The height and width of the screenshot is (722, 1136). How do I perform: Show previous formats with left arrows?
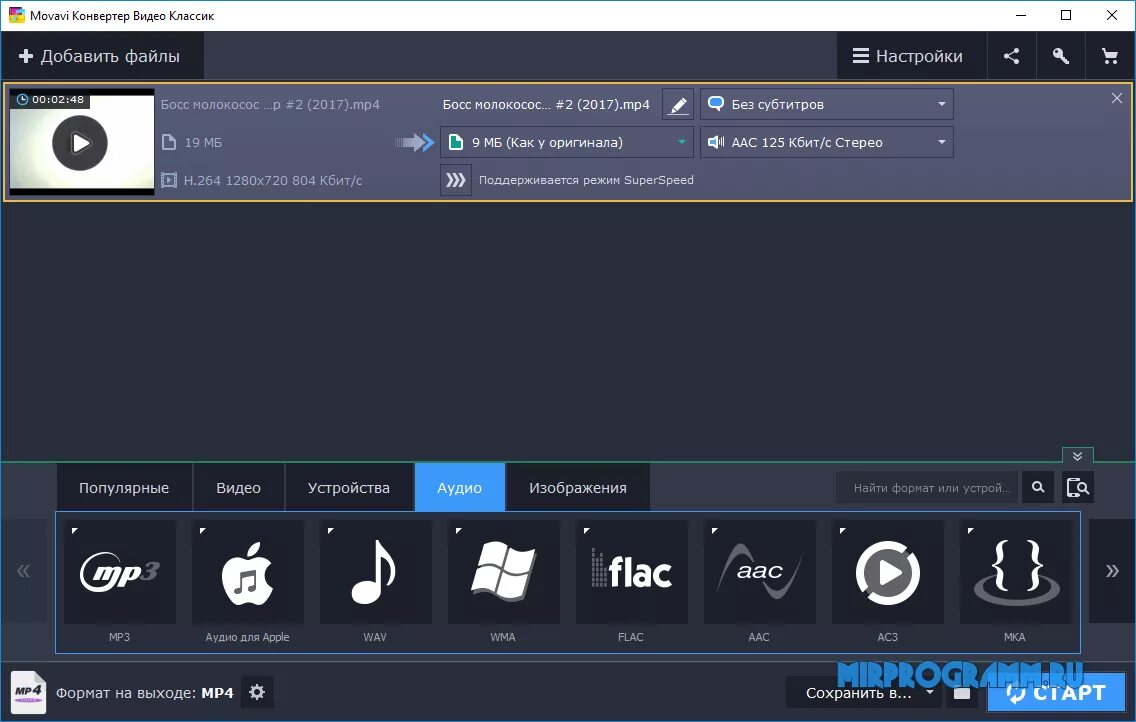(x=24, y=571)
